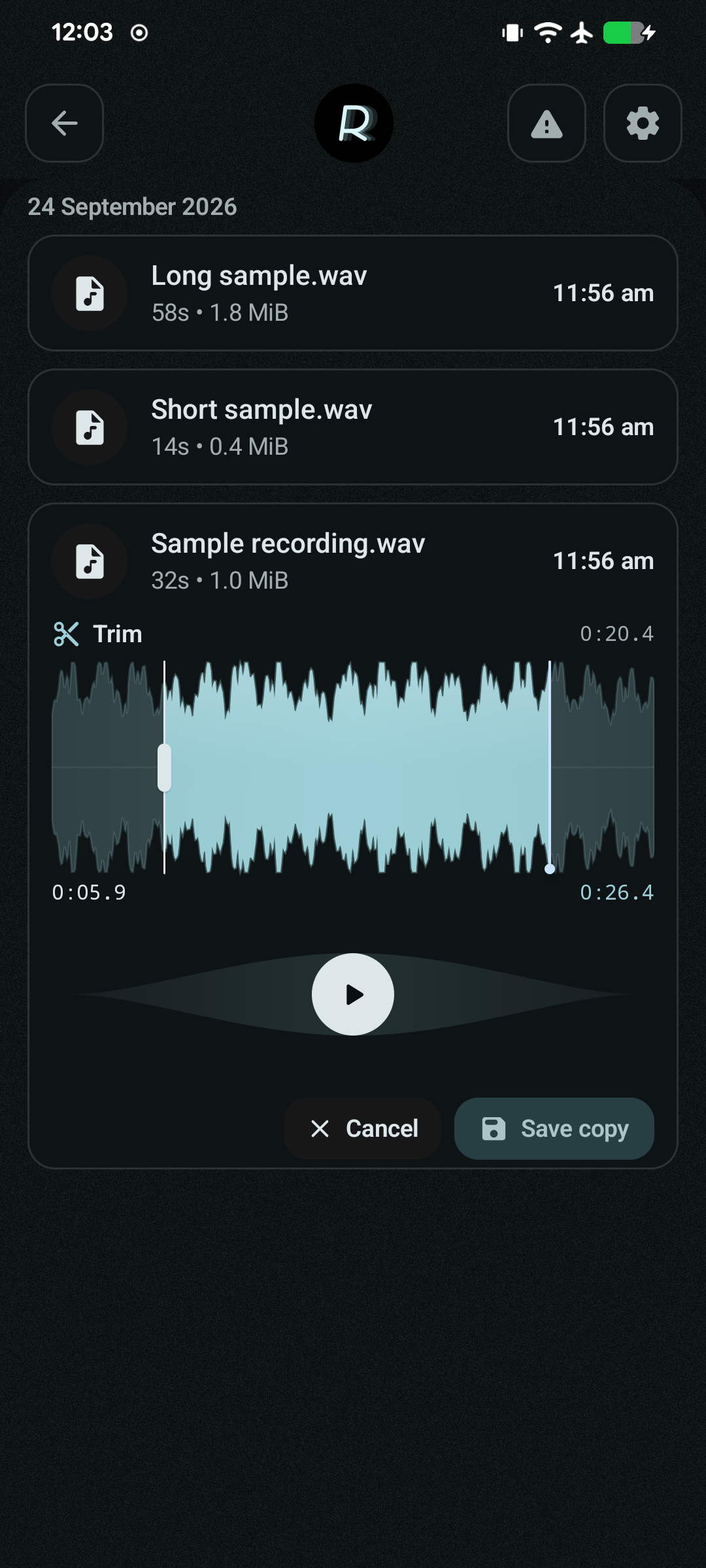Open settings gear
Viewport: 706px width, 1568px height.
(x=643, y=123)
